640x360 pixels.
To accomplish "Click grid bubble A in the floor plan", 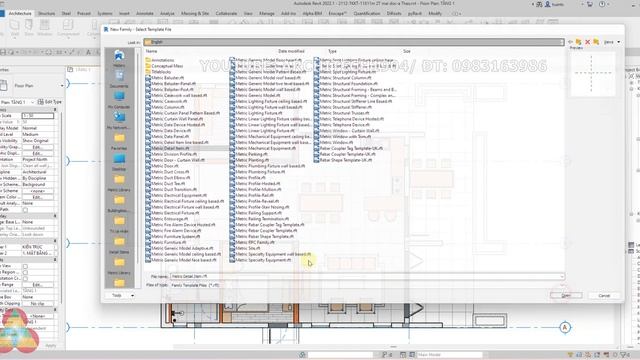I will pos(565,327).
